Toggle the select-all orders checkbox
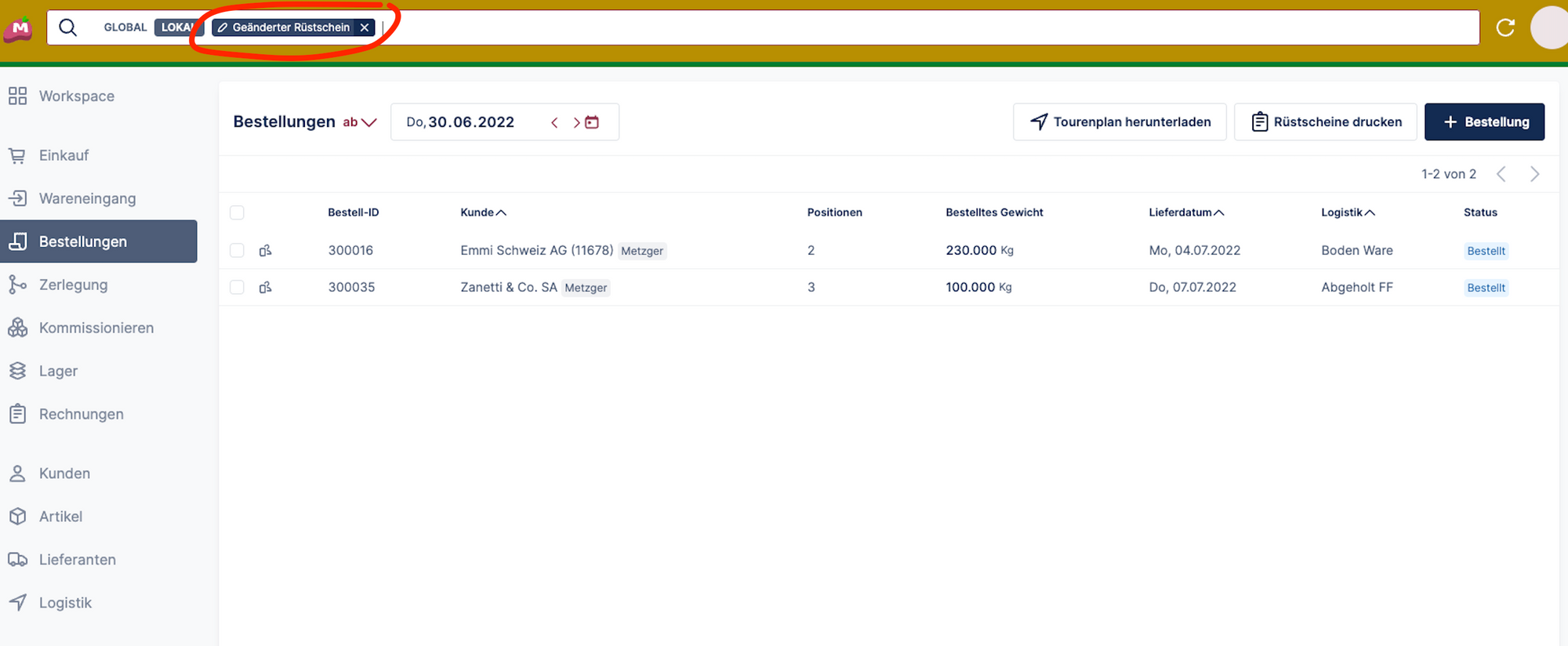The height and width of the screenshot is (646, 1568). tap(237, 212)
